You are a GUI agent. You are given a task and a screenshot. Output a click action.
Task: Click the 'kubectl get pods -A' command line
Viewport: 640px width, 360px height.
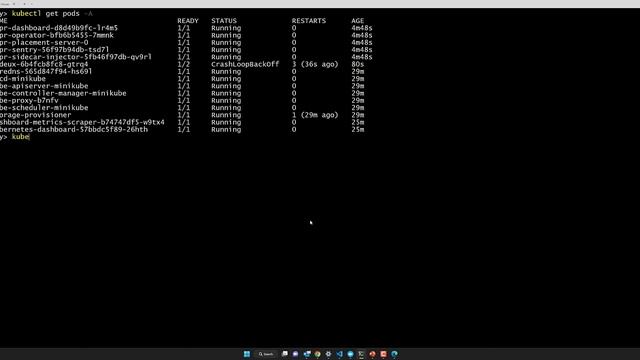(x=52, y=13)
